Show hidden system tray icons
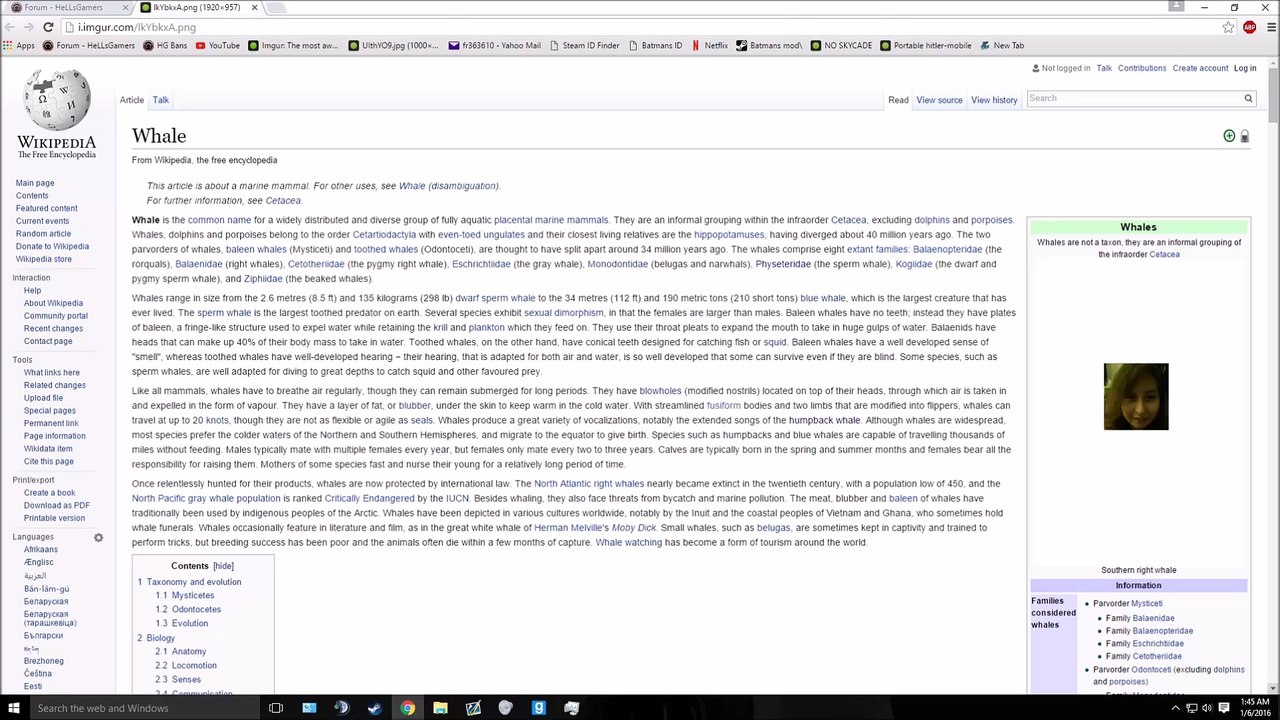This screenshot has width=1280, height=720. tap(1175, 708)
